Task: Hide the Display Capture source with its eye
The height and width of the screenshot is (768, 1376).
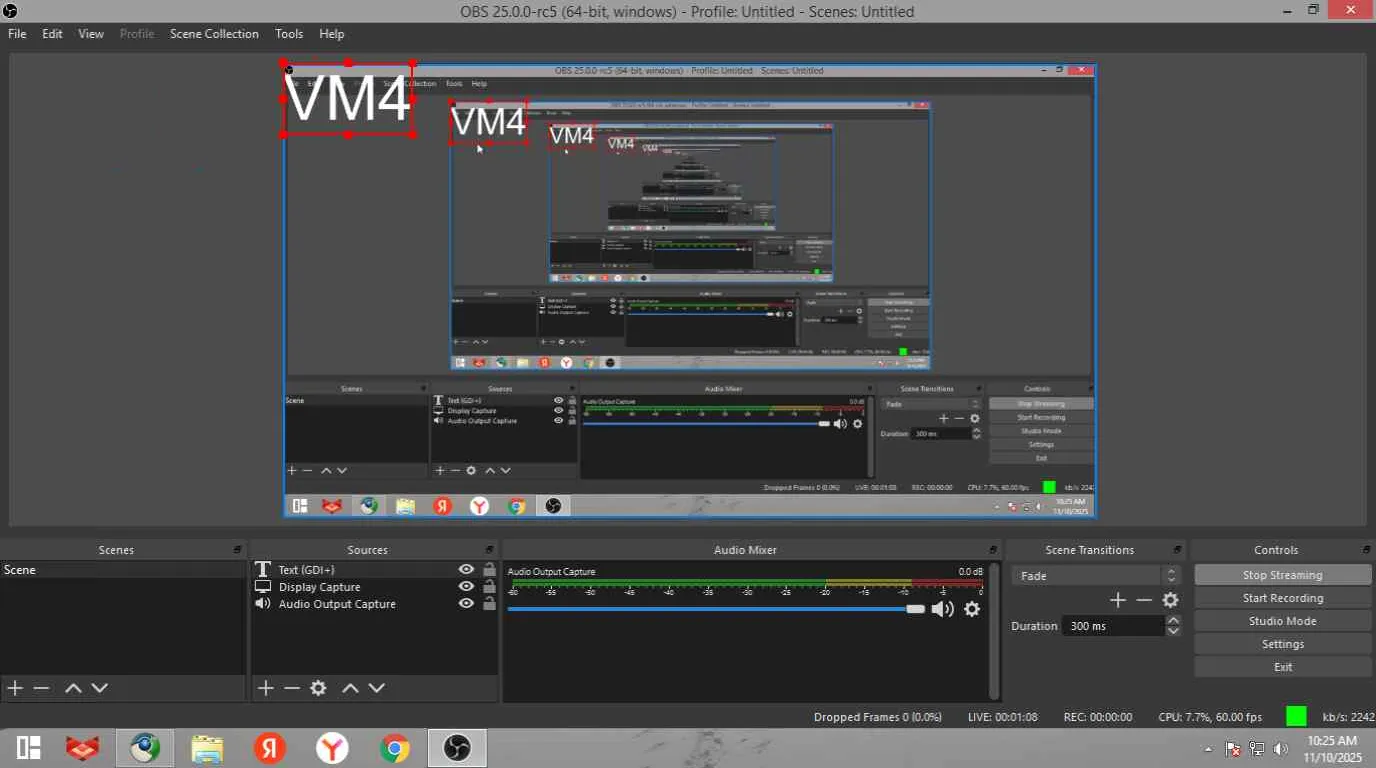Action: tap(466, 587)
